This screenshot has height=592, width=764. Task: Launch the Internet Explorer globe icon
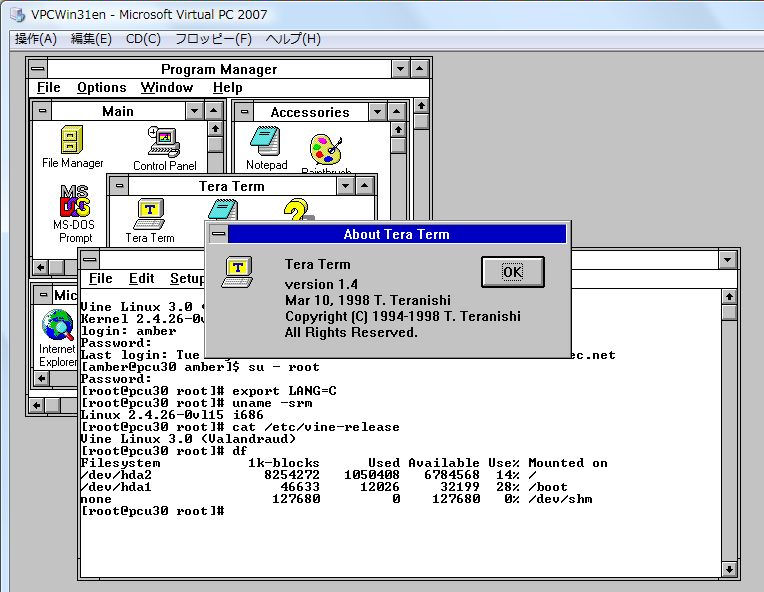pyautogui.click(x=57, y=325)
